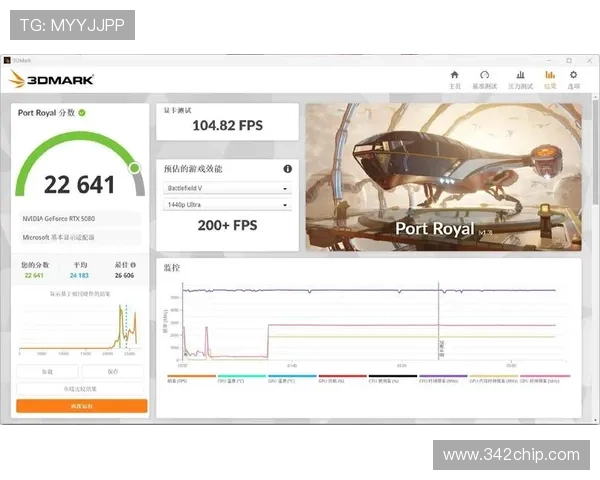Click the Home (主页) navigation icon

tap(455, 78)
